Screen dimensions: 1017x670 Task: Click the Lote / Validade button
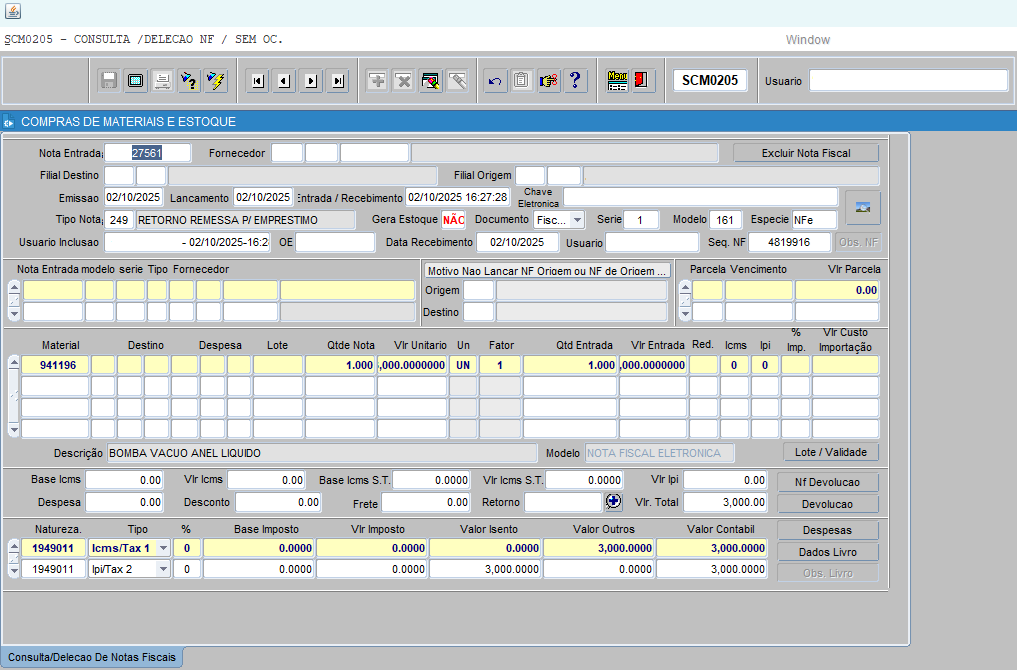[x=830, y=452]
